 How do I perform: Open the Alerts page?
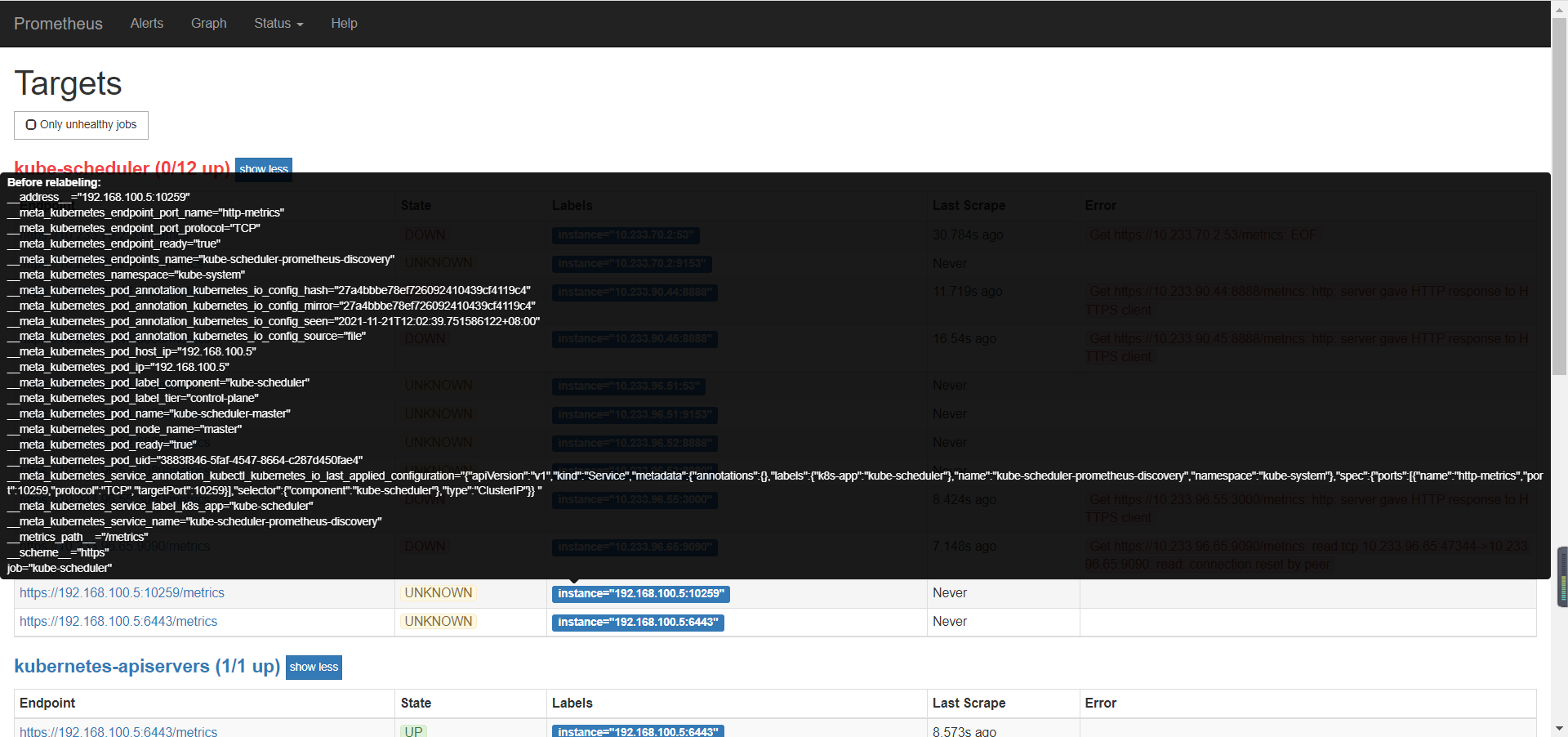tap(147, 24)
